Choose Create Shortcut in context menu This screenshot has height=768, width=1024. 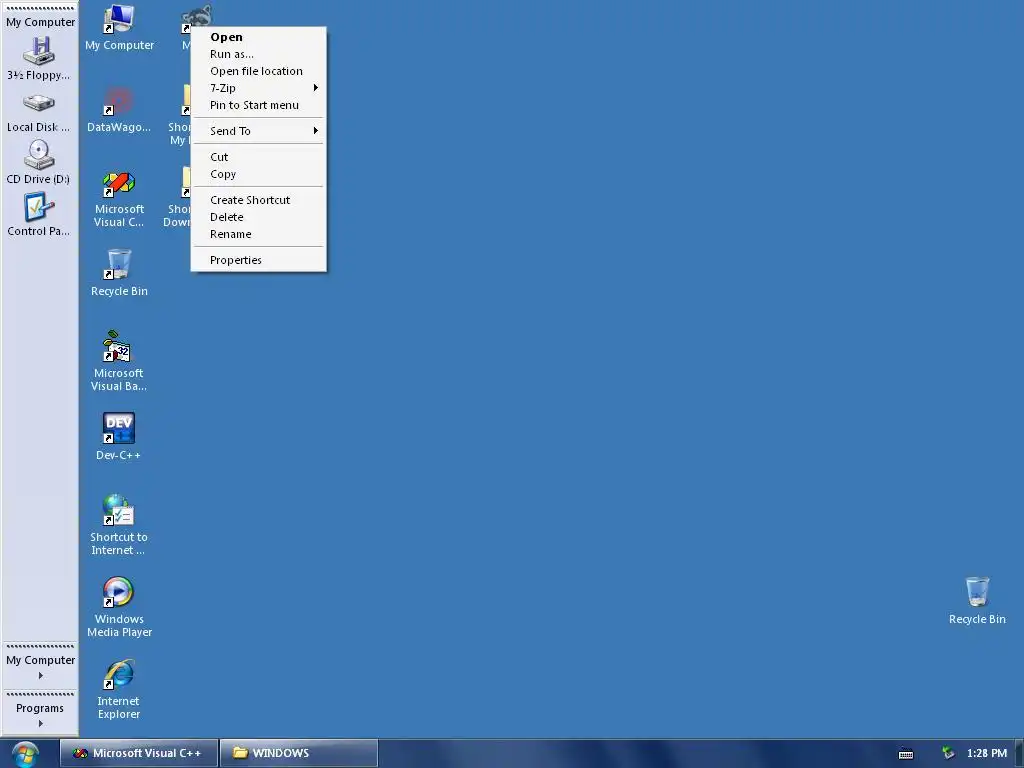(x=259, y=200)
